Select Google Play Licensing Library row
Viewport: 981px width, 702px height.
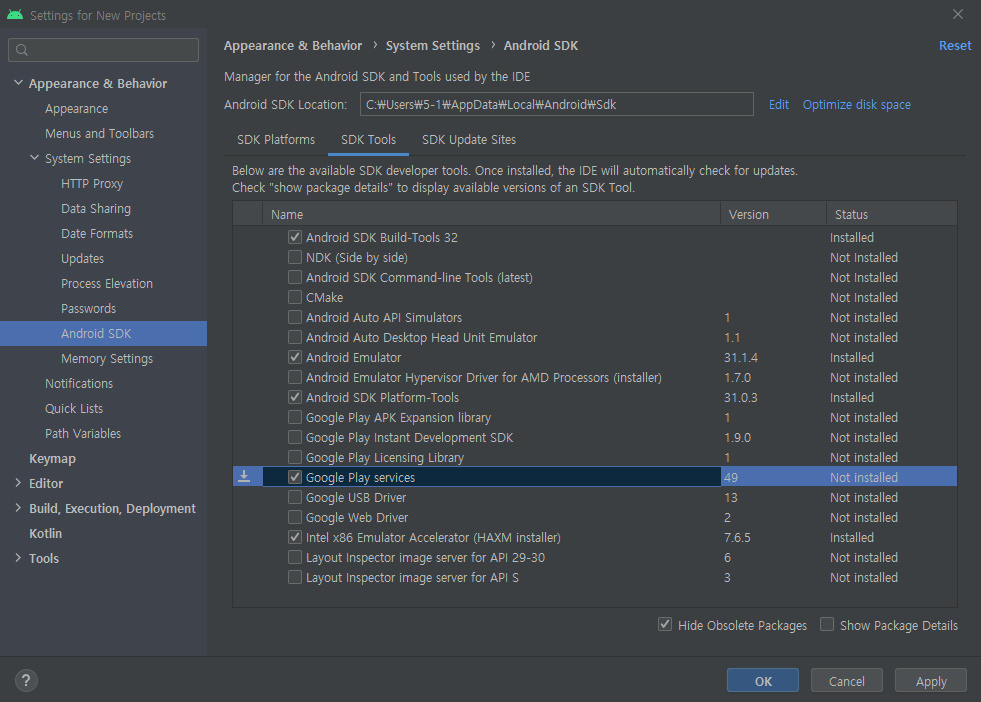coord(594,457)
